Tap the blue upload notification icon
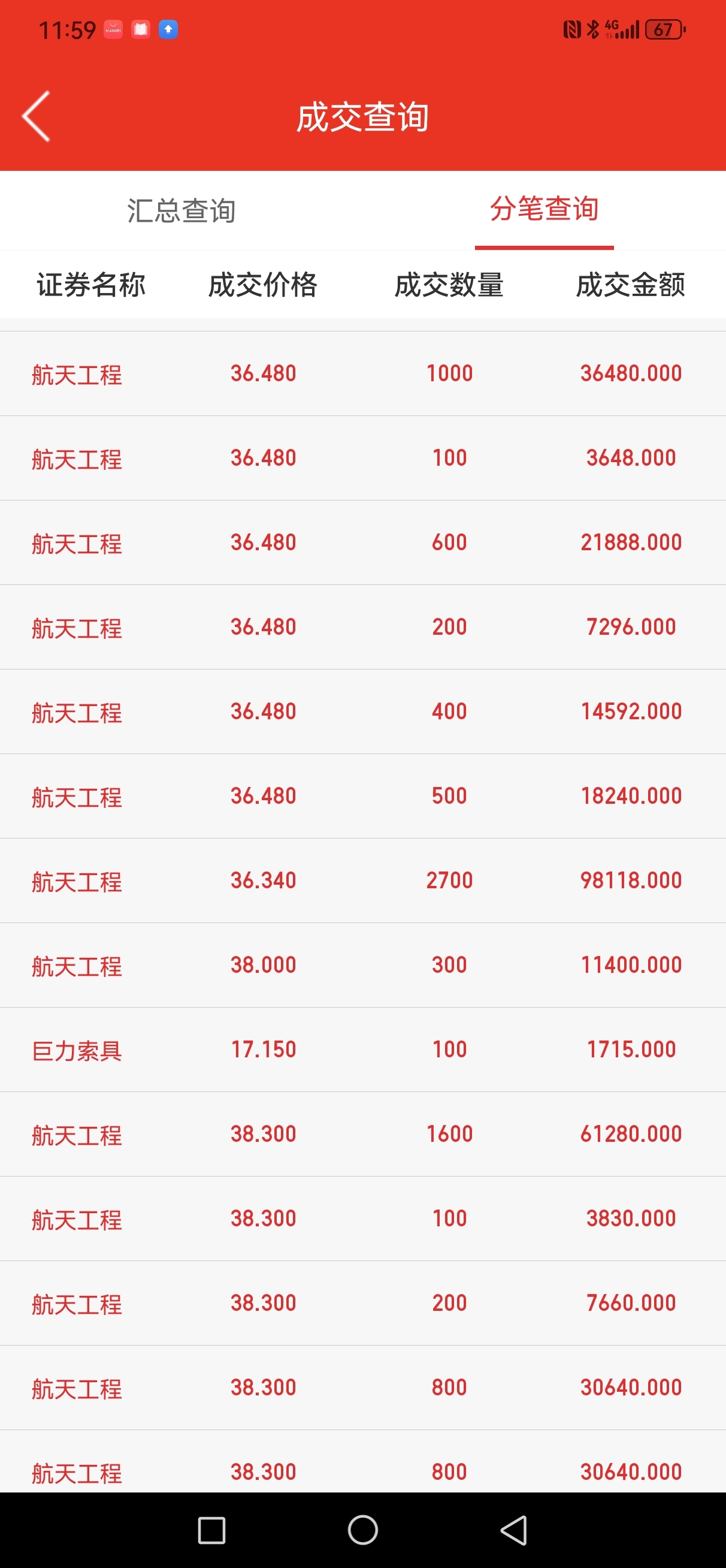726x1568 pixels. [x=168, y=29]
